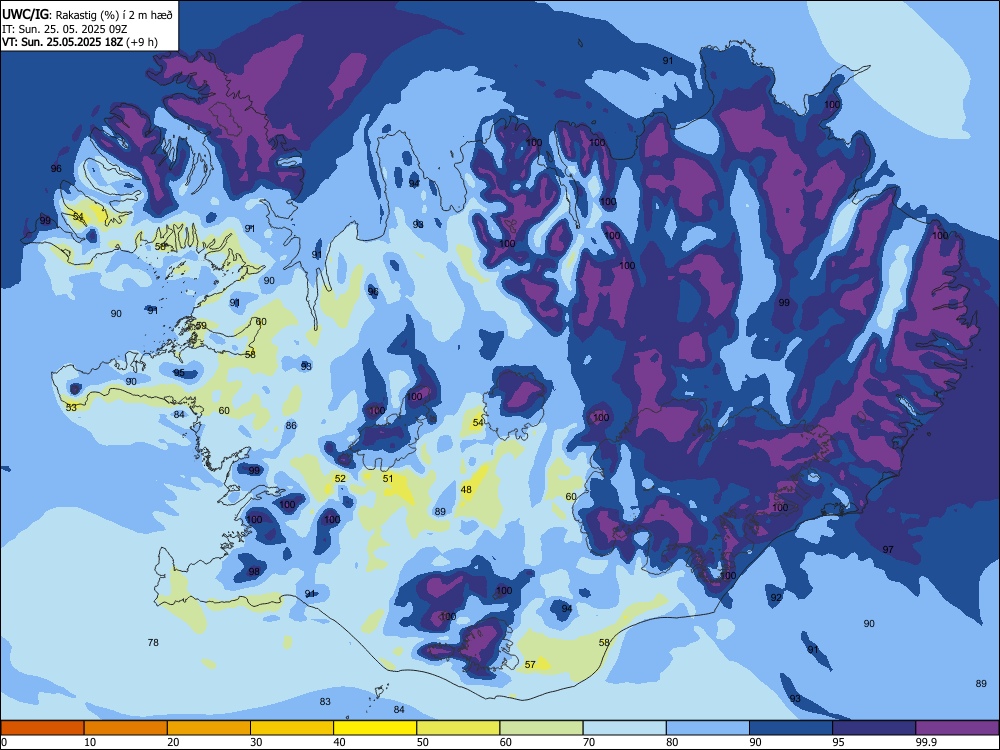Click the 'VT: Sun. 25.05.2025 18Z (+9 h)' line
The width and height of the screenshot is (1000, 750).
[80, 42]
